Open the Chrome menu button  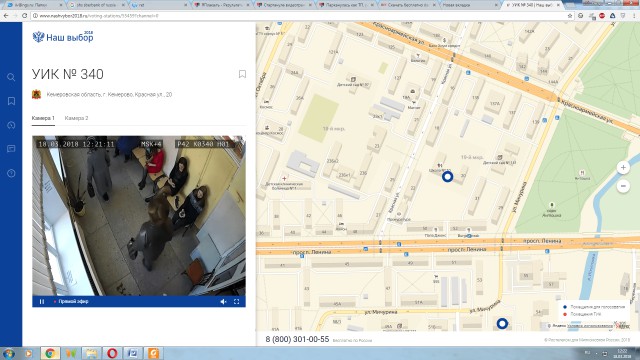pos(634,16)
